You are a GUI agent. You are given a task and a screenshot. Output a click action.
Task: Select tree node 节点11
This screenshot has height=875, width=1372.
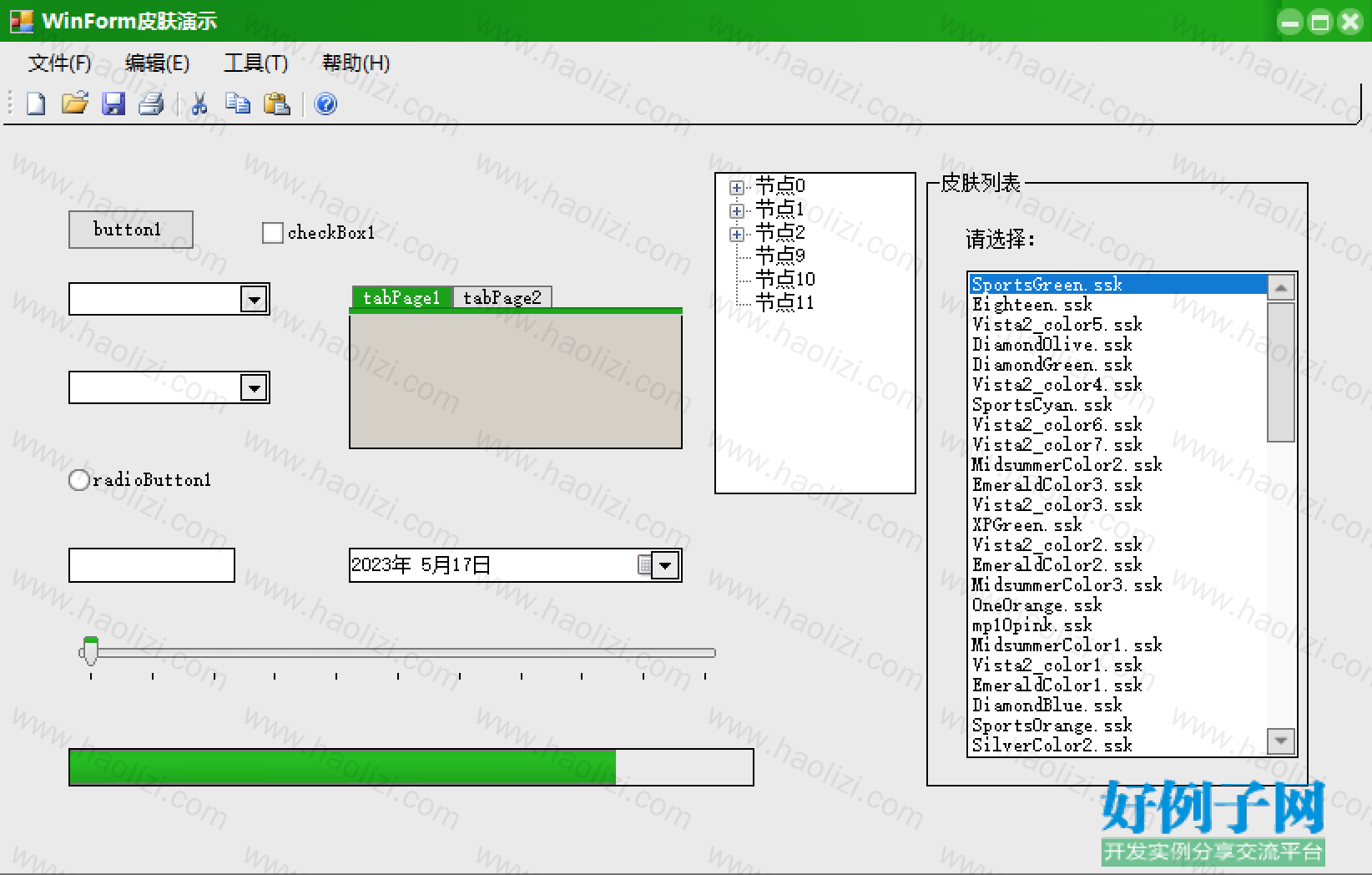click(784, 302)
